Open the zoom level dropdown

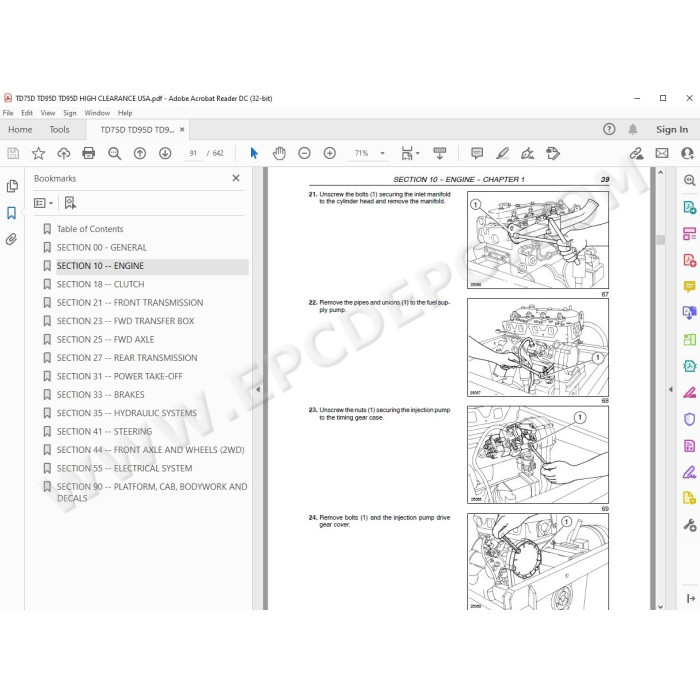(382, 154)
